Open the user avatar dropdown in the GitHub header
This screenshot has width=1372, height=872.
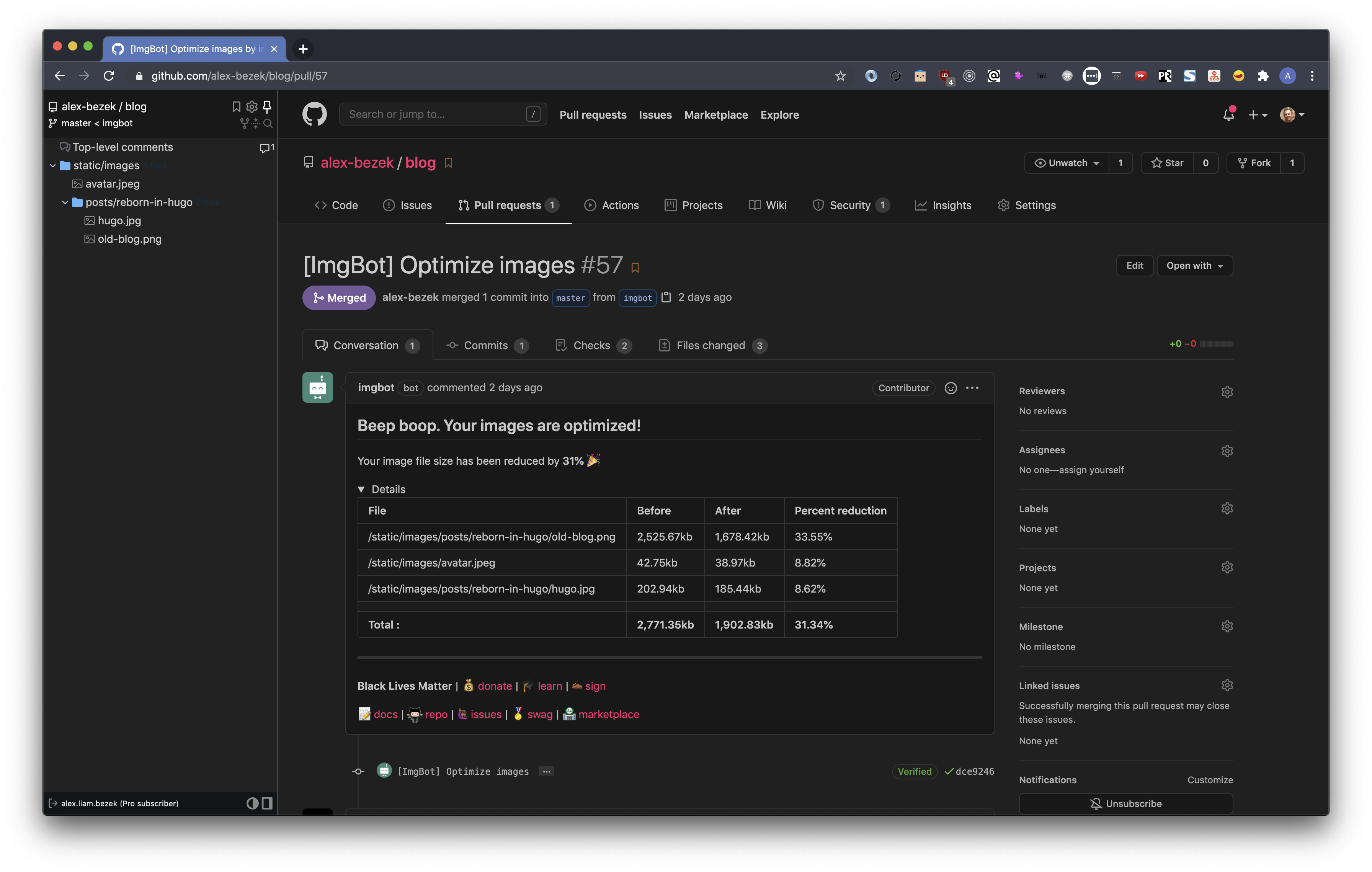pos(1292,115)
